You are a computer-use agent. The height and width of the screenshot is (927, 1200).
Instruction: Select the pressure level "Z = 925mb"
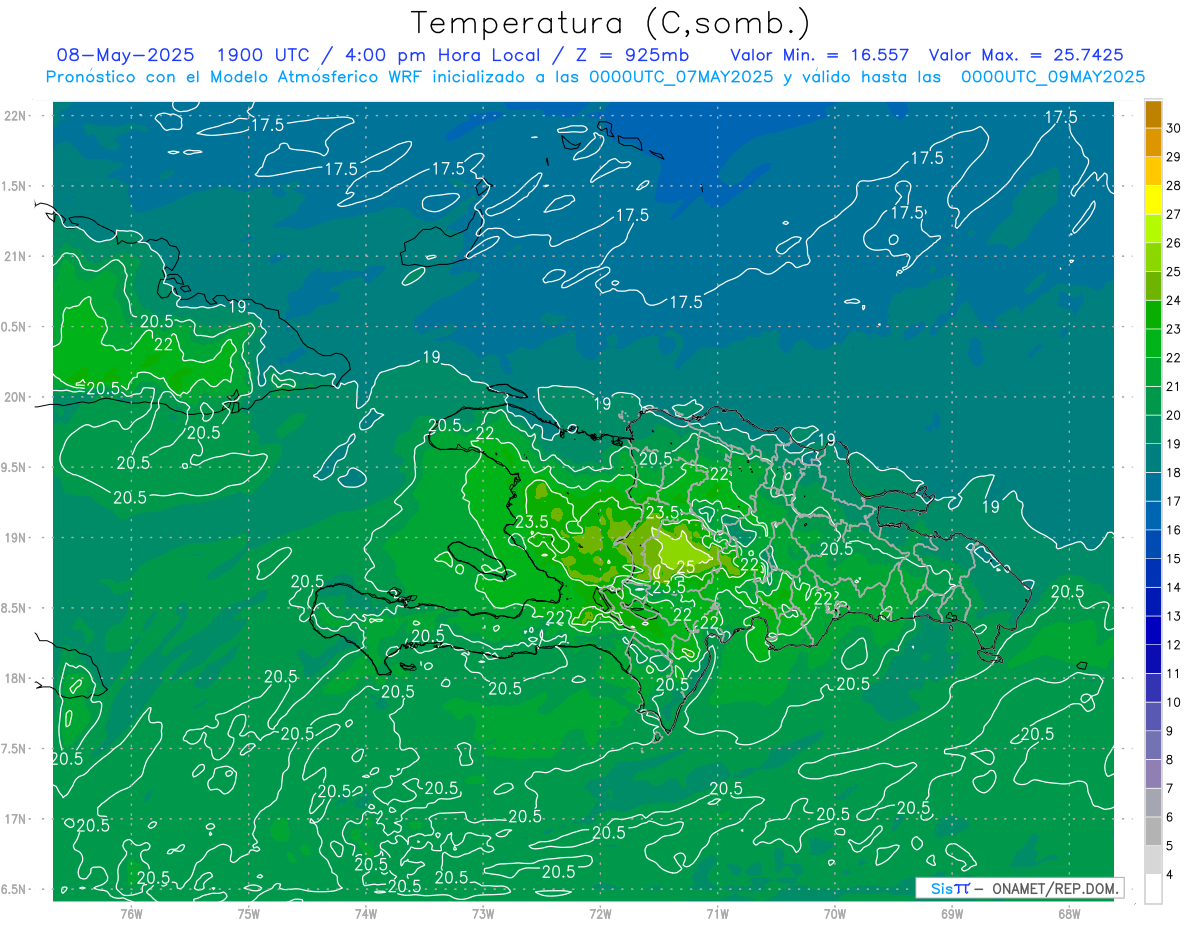tap(633, 55)
